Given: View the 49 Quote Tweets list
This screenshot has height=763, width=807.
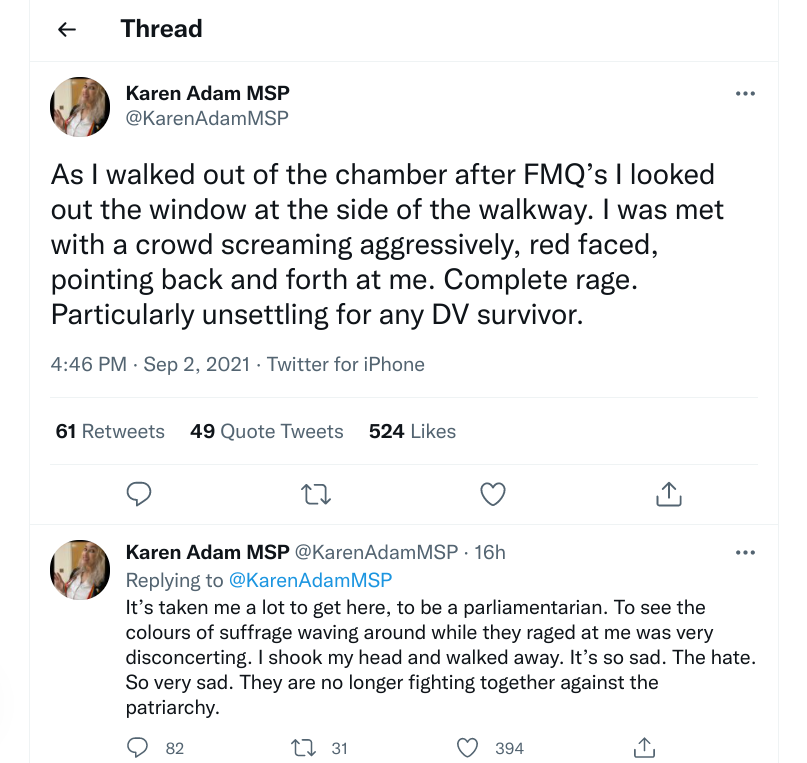Looking at the screenshot, I should coord(267,431).
